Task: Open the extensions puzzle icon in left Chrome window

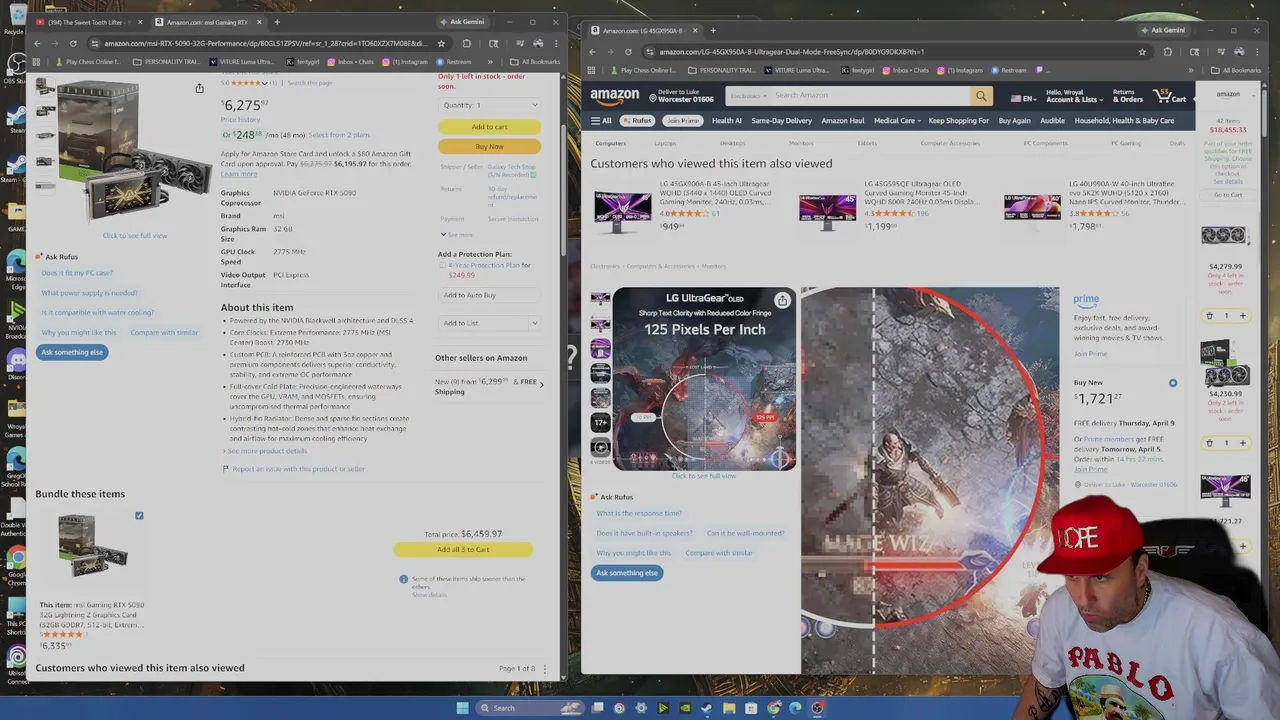Action: pos(466,43)
